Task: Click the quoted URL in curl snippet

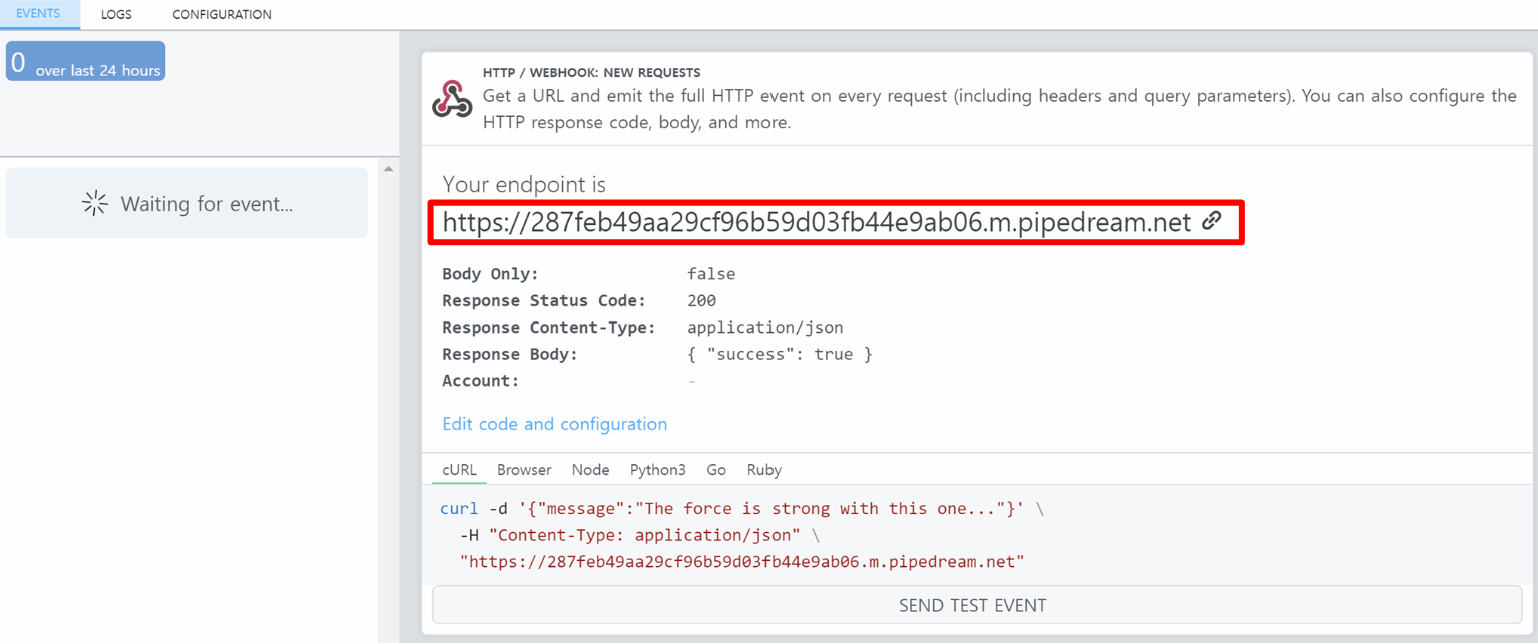Action: click(742, 562)
